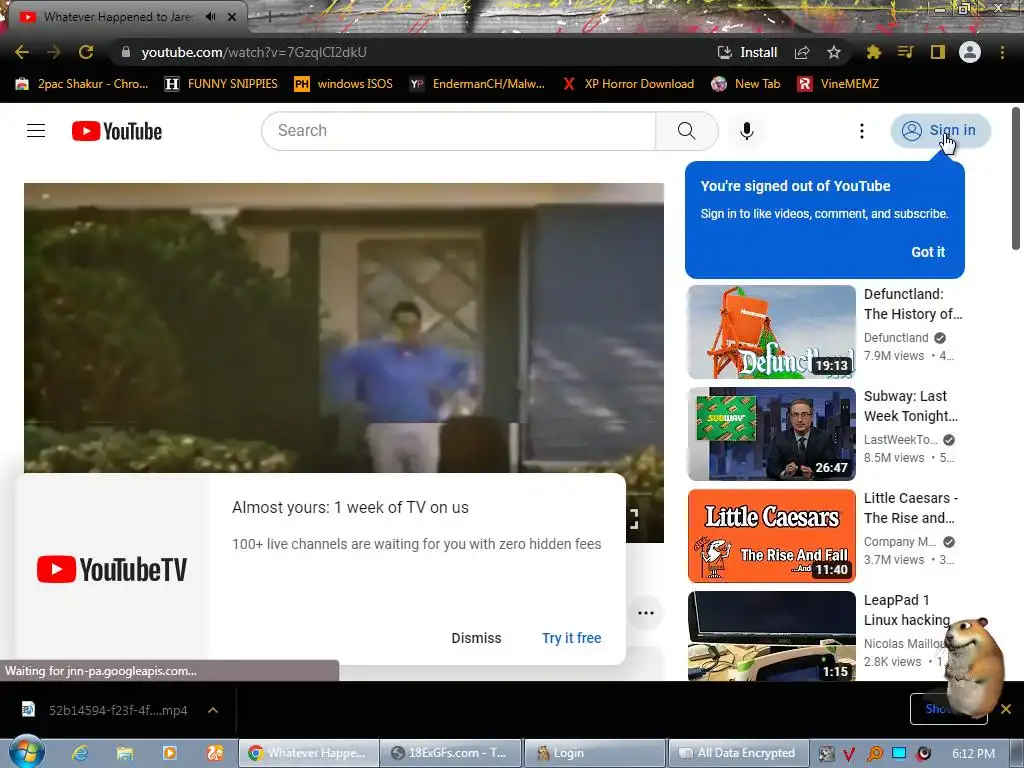Click the red V tray icon

coord(849,754)
